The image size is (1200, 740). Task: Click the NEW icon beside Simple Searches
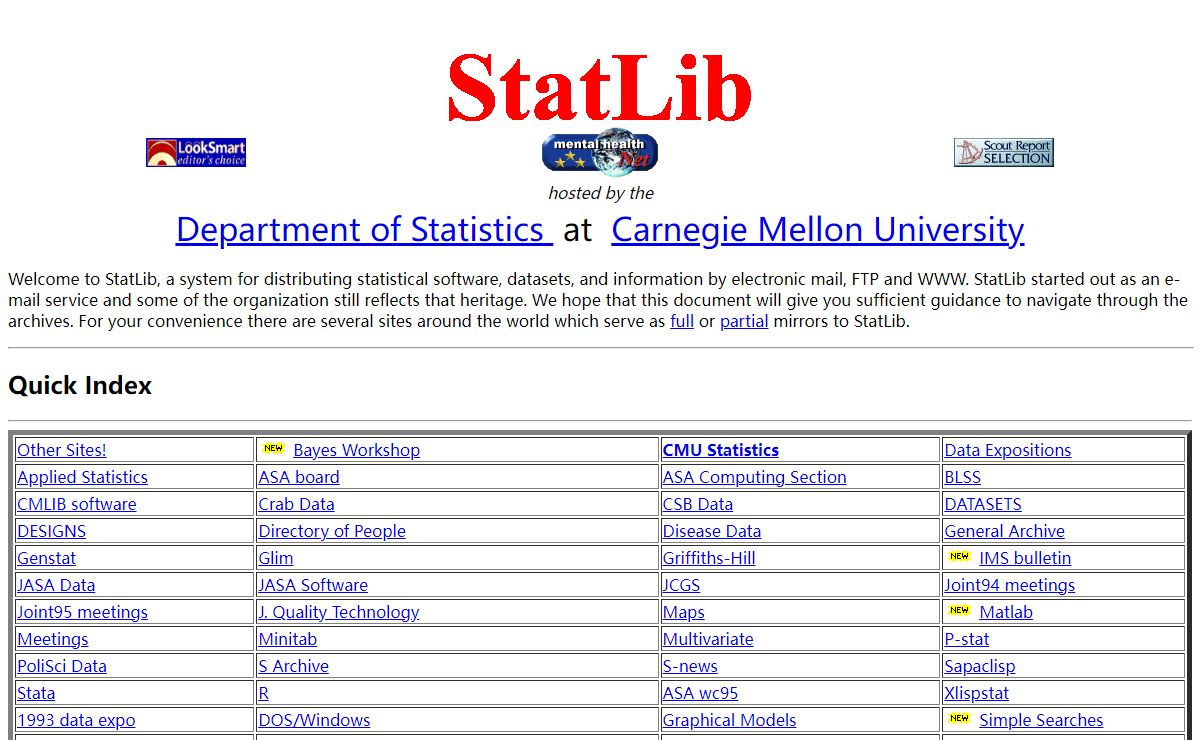tap(959, 719)
